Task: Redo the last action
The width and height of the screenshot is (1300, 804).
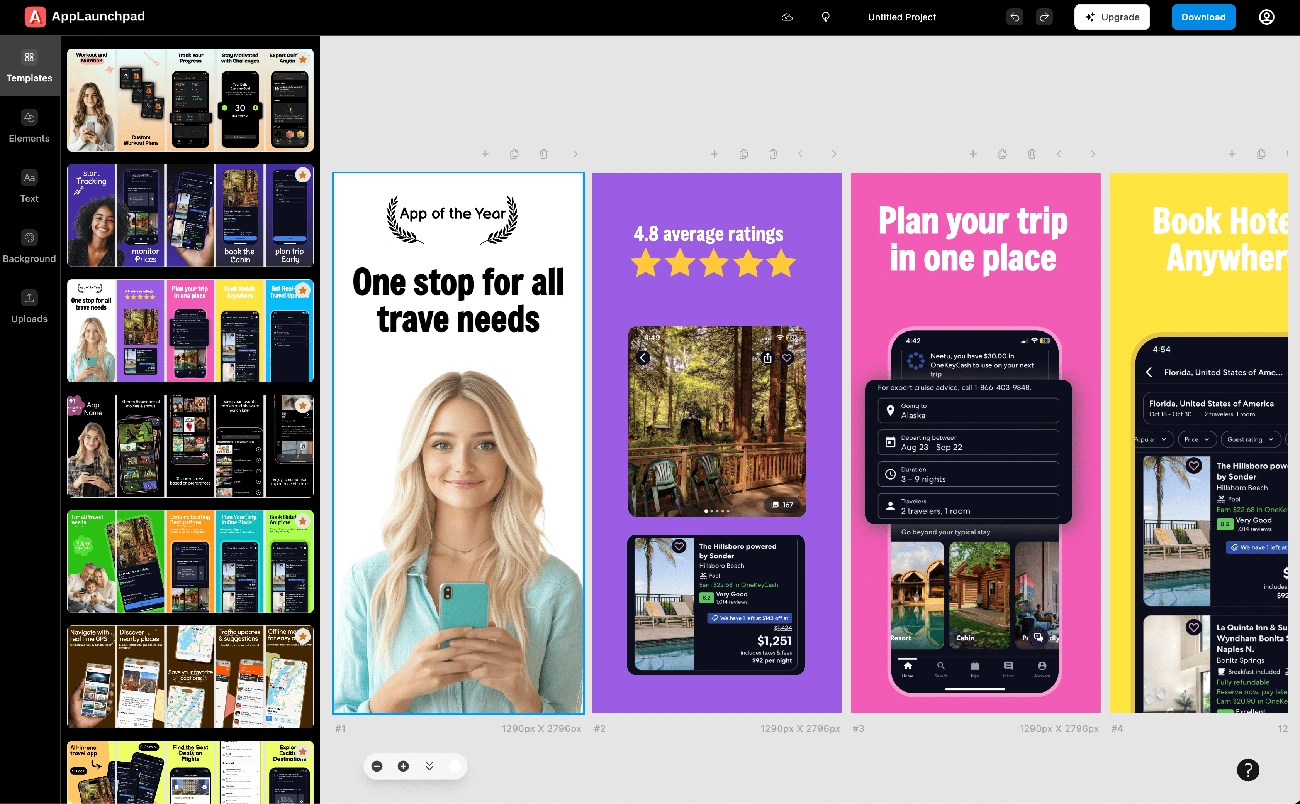Action: [1044, 17]
